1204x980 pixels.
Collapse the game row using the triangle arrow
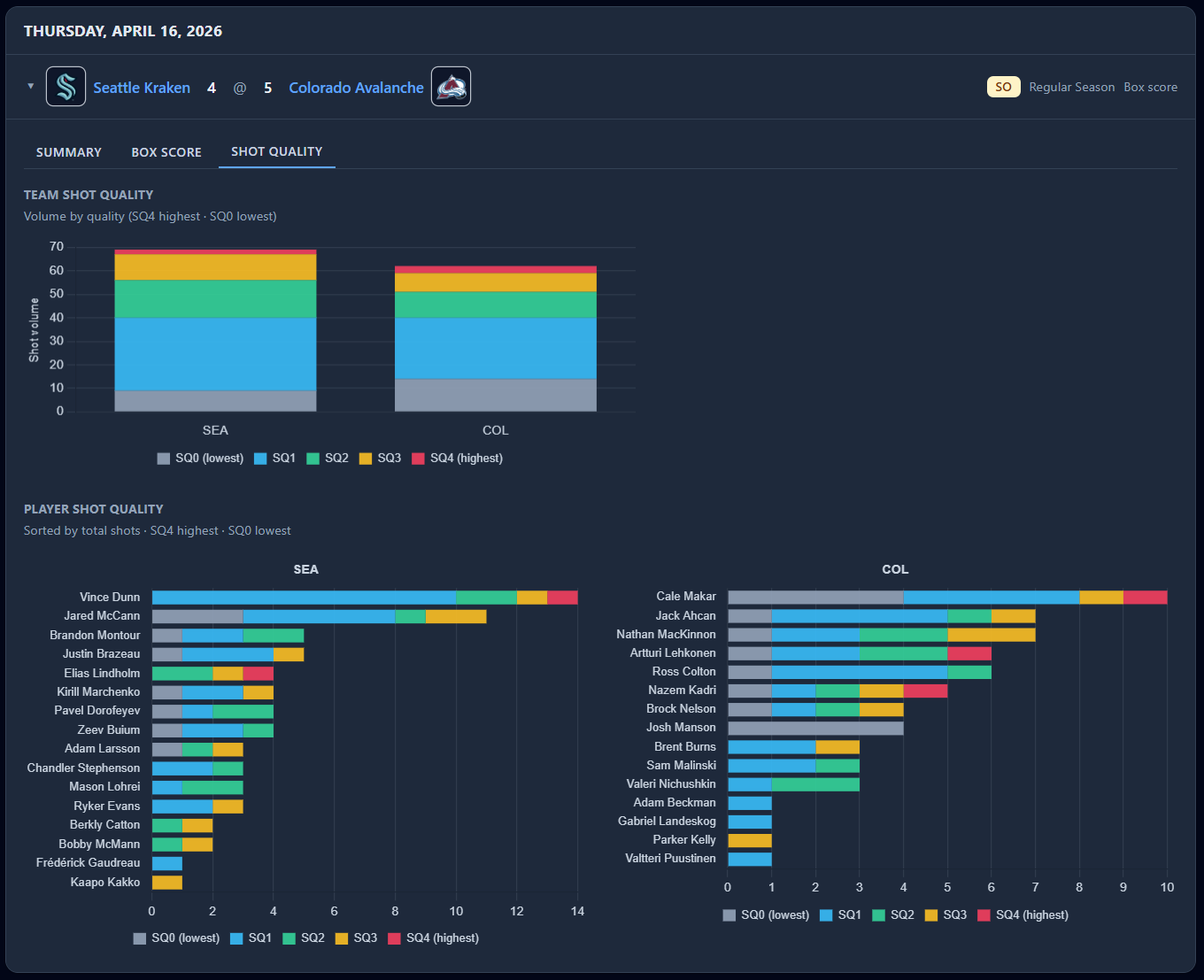coord(31,87)
